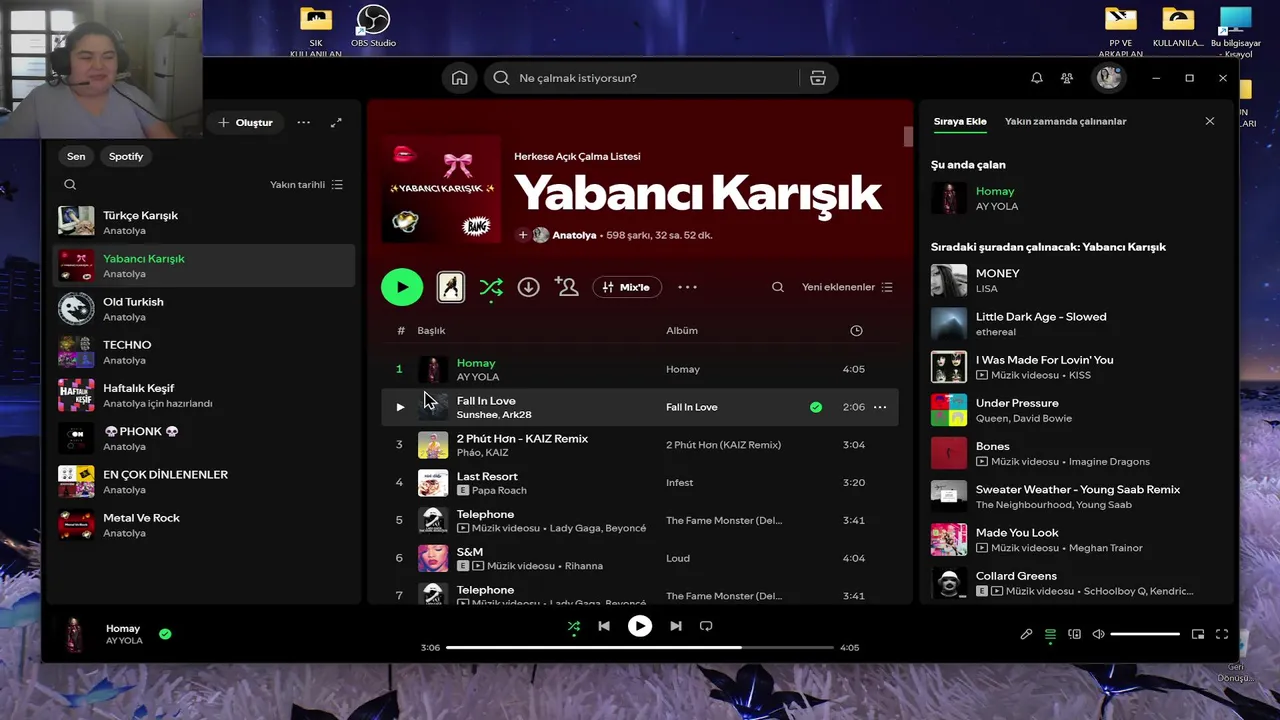Download the Yabancı Karışık playlist
The height and width of the screenshot is (720, 1280).
pyautogui.click(x=528, y=287)
